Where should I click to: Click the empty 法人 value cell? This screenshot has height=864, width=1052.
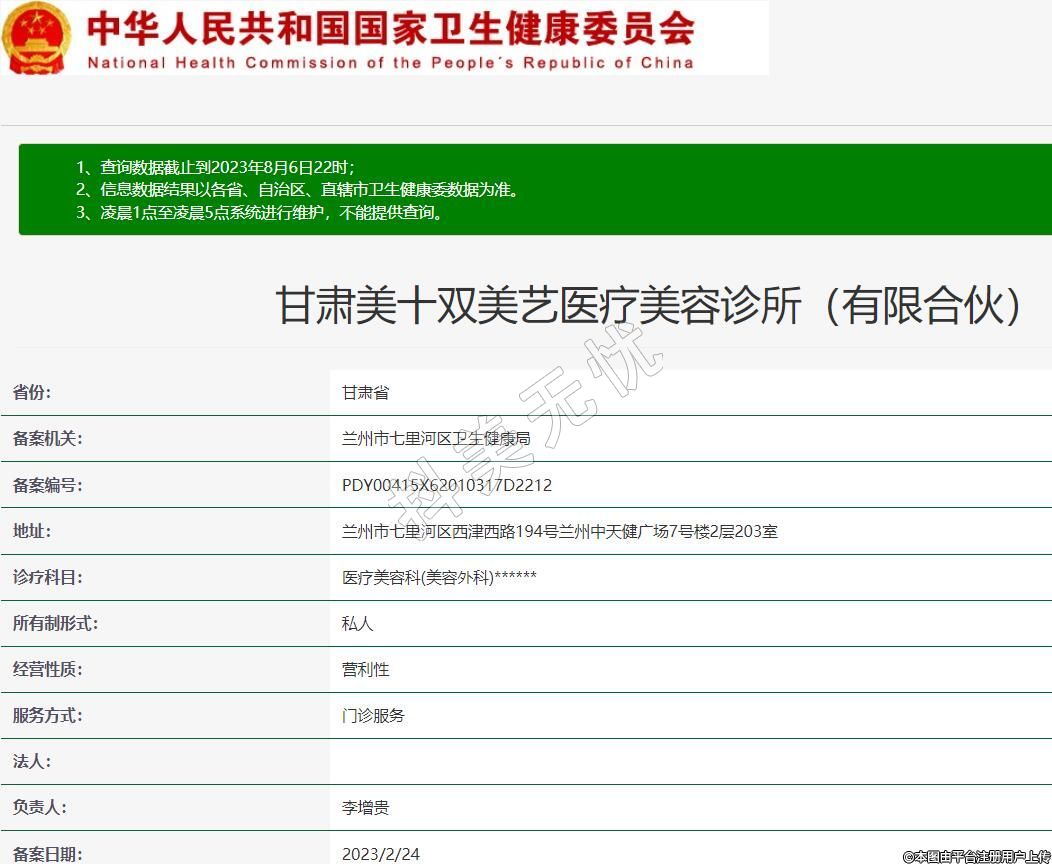coord(690,761)
